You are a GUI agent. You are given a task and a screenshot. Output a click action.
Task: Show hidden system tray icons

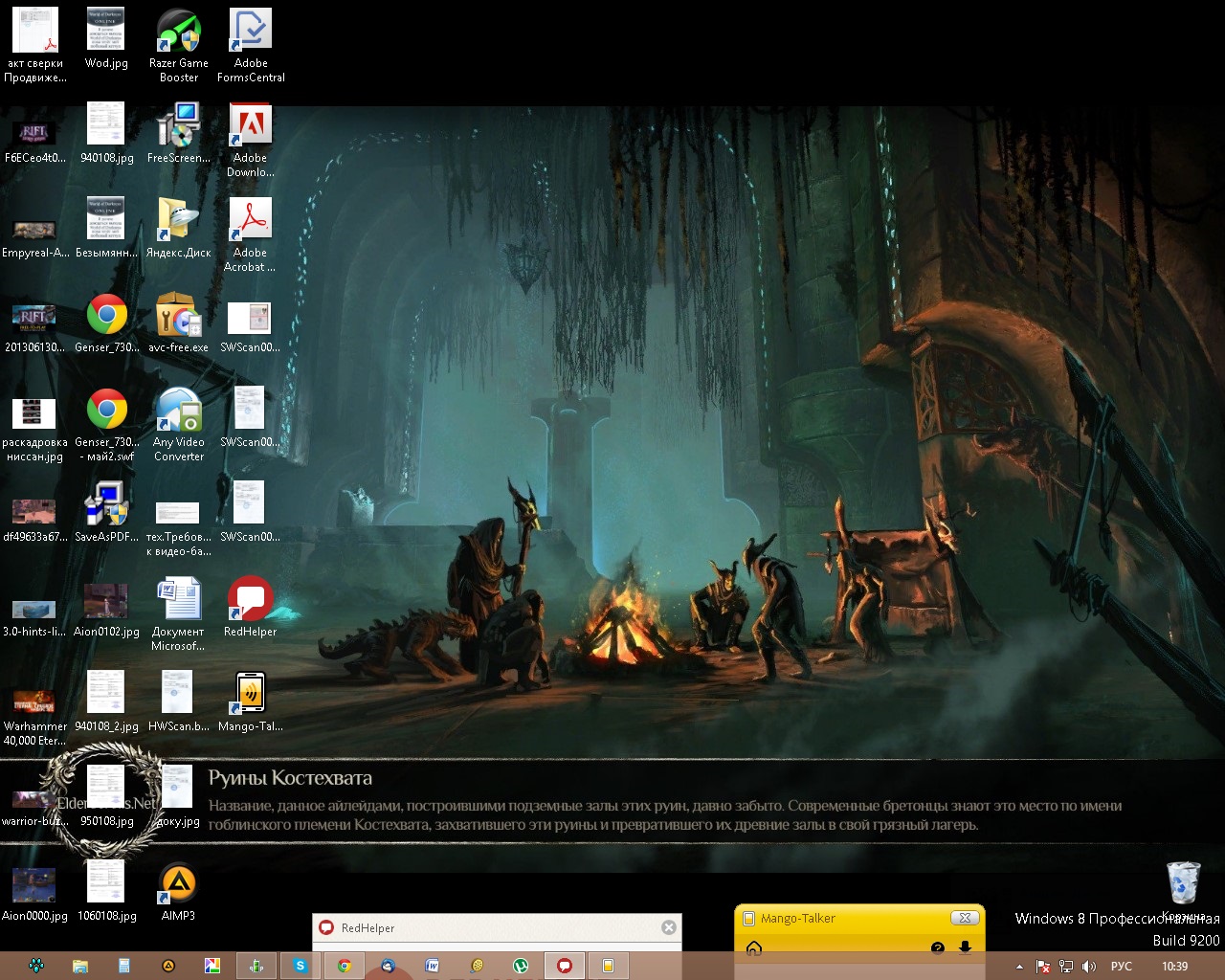pyautogui.click(x=1019, y=967)
